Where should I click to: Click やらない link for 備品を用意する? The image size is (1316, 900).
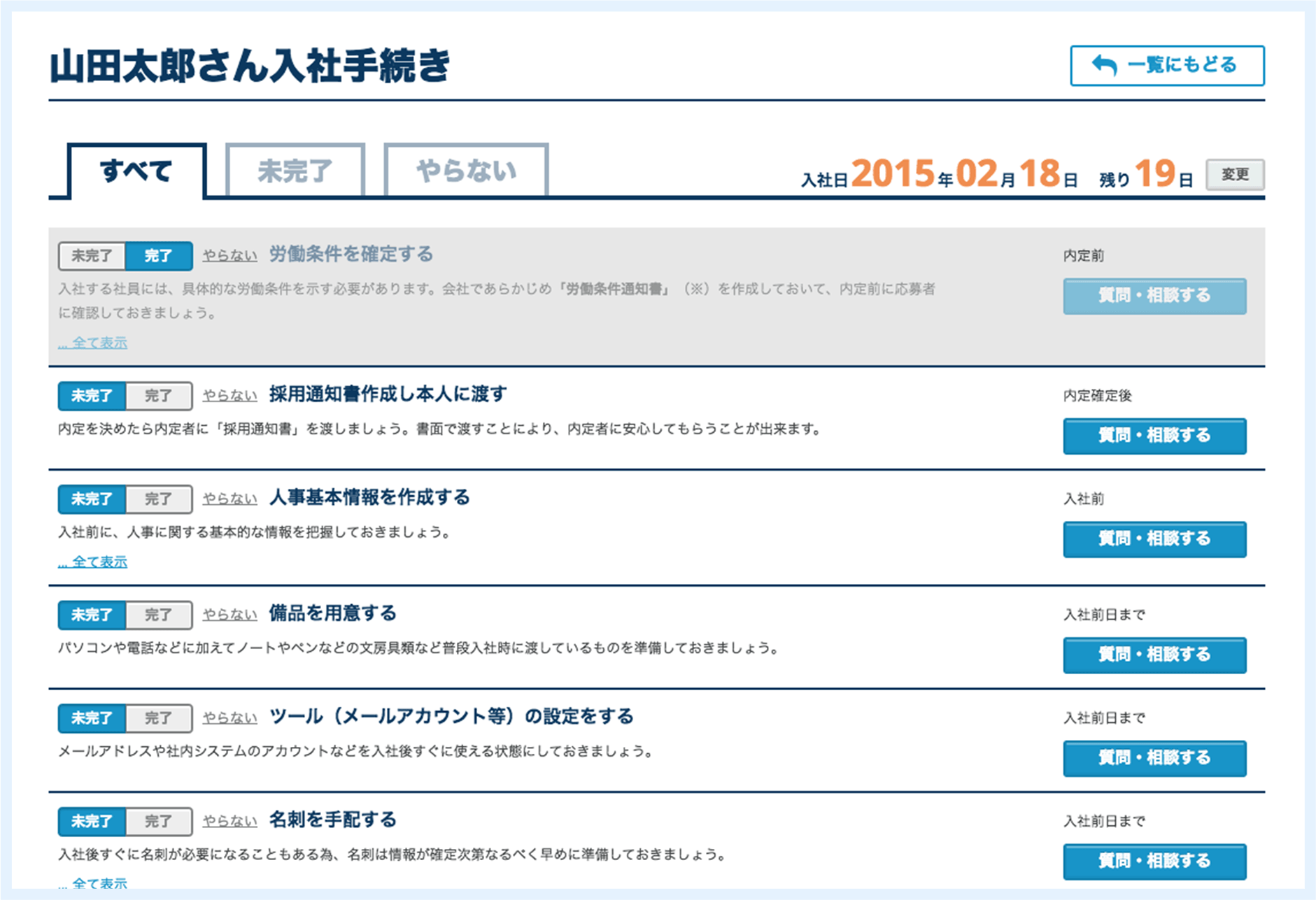pyautogui.click(x=229, y=615)
